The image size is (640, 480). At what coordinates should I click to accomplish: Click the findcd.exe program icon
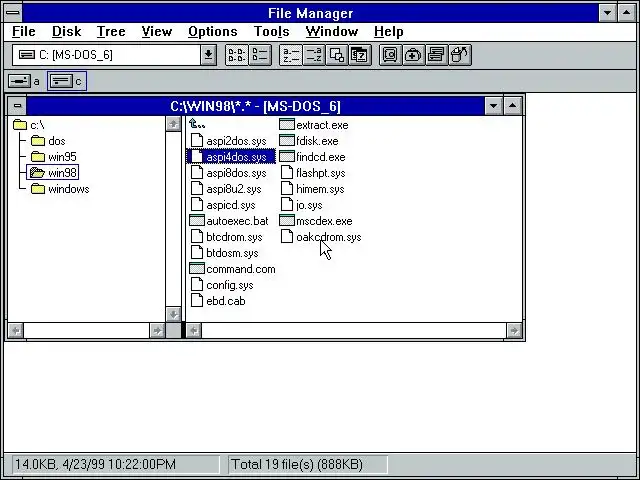point(287,157)
